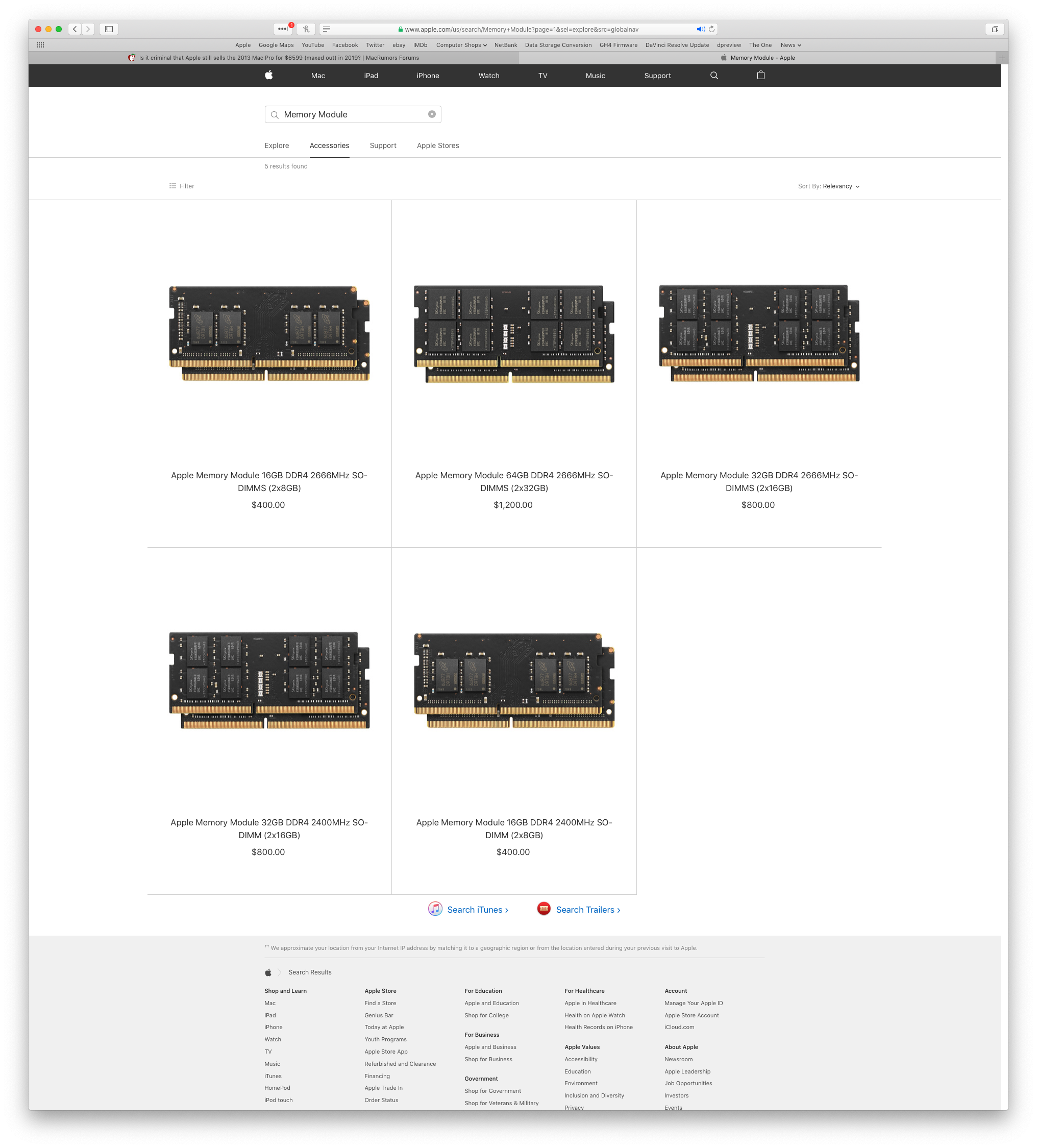The image size is (1037, 1148).
Task: Add a new tab with plus button
Action: (x=1002, y=58)
